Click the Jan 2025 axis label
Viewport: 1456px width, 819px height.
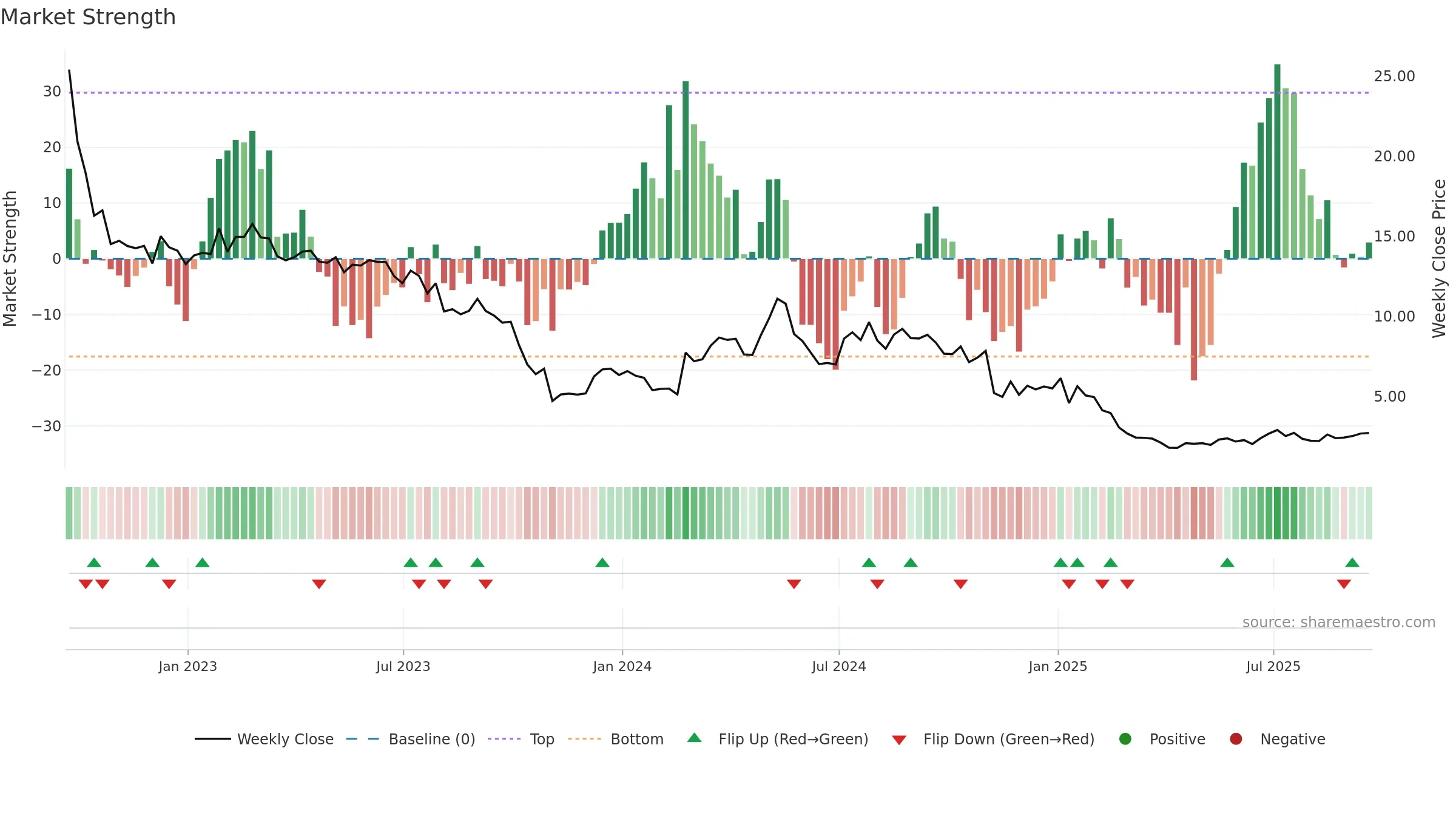(x=1057, y=666)
